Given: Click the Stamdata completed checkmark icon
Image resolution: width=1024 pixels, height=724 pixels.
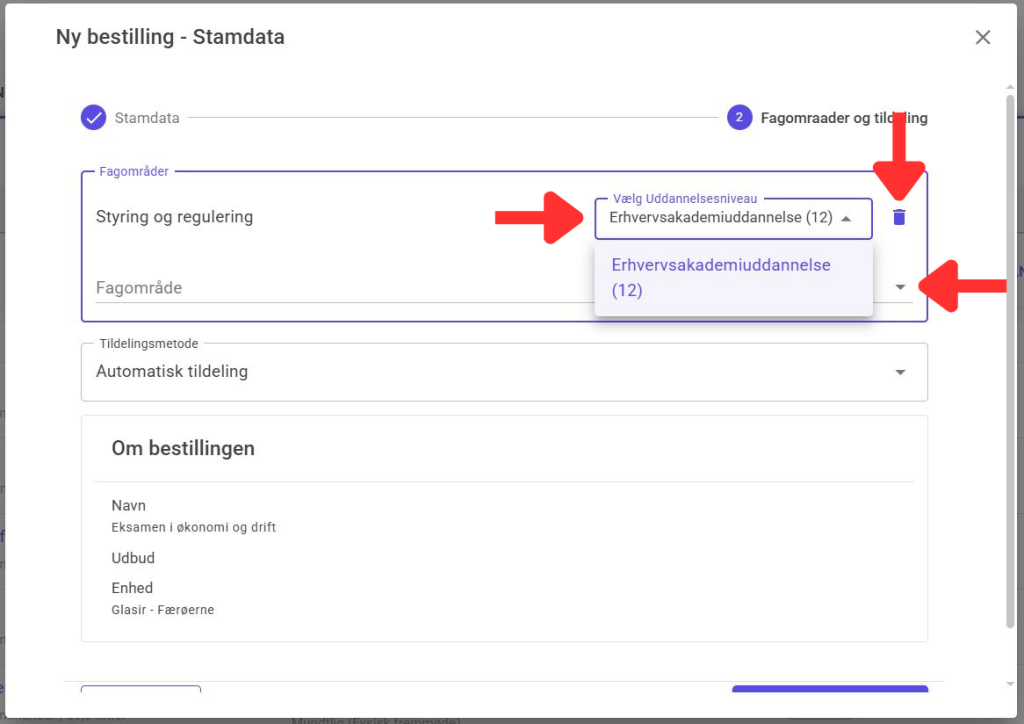Looking at the screenshot, I should (x=93, y=118).
